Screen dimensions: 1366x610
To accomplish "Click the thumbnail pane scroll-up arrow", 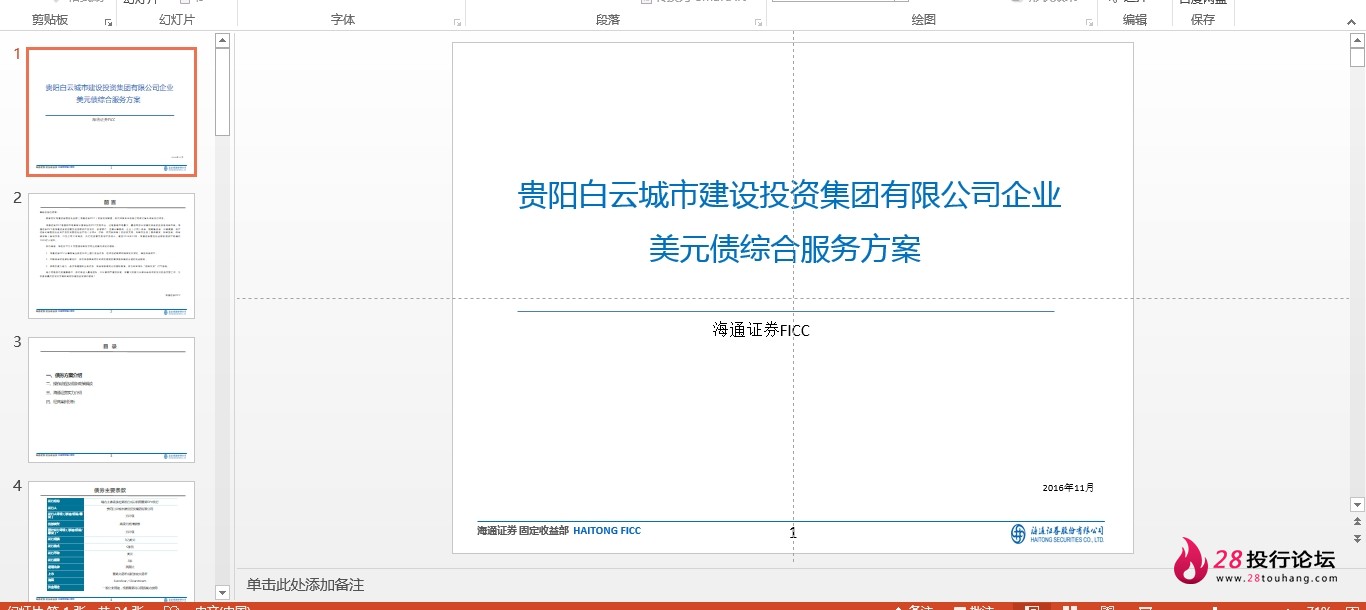I will point(222,41).
